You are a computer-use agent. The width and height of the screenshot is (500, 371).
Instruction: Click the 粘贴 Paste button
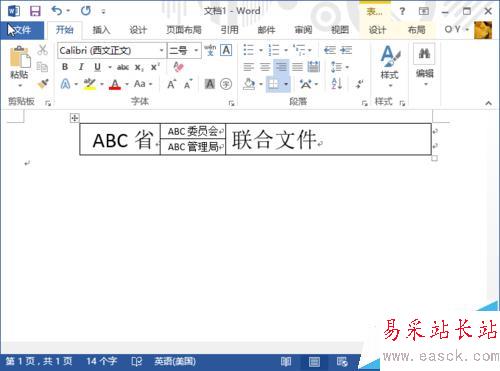pos(19,66)
